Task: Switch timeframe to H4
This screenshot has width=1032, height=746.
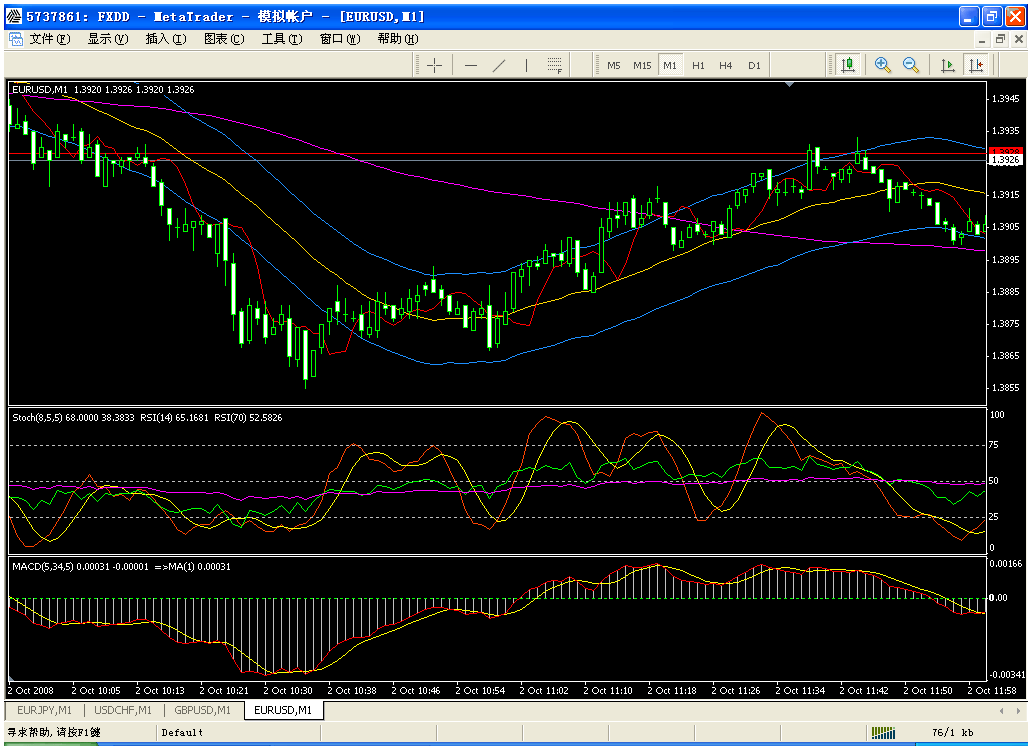Action: coord(726,65)
